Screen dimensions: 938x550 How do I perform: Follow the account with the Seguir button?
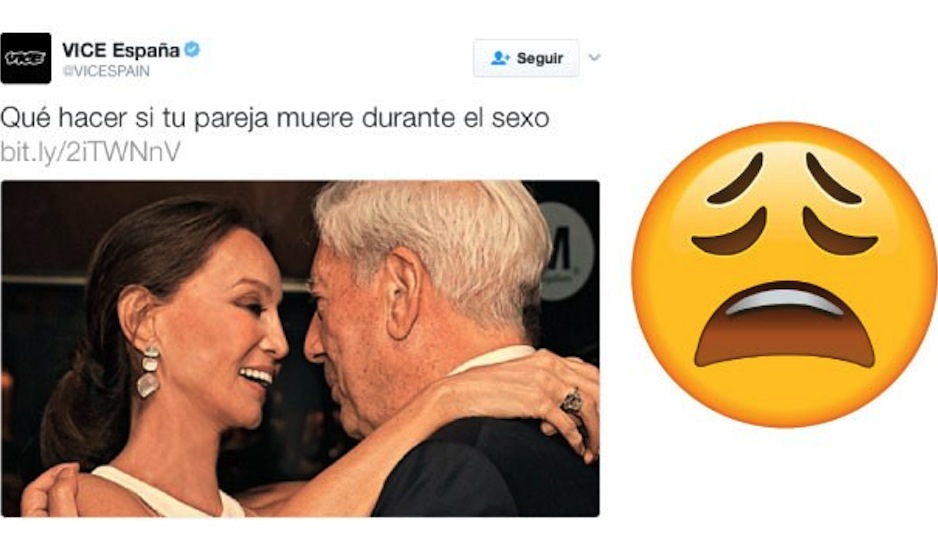526,58
